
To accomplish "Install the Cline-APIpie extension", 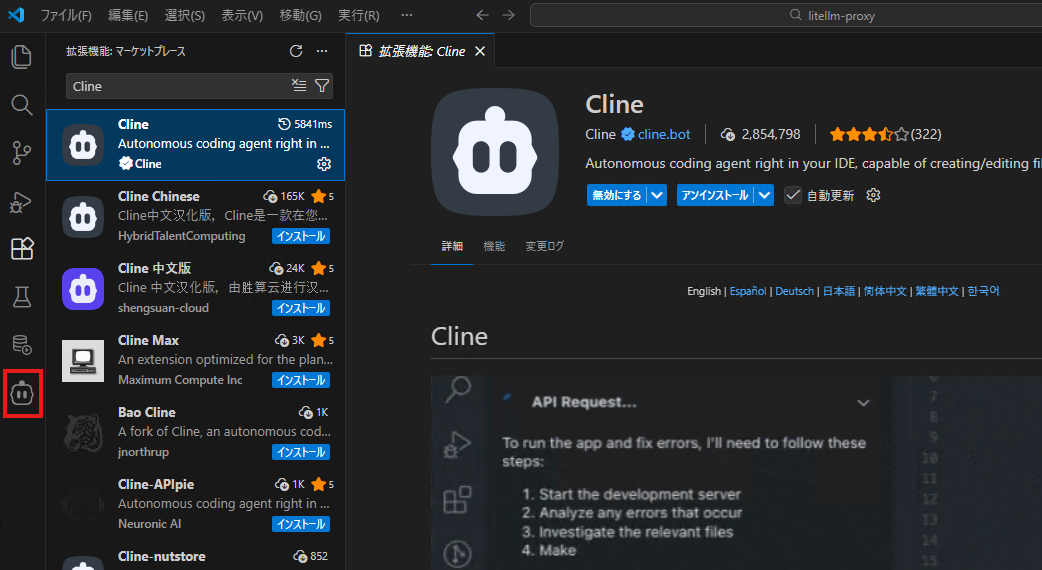I will 301,524.
